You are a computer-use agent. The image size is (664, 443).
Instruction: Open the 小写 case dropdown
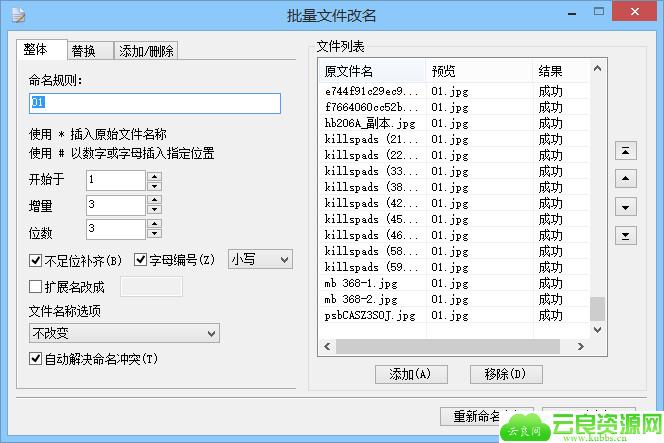point(260,259)
